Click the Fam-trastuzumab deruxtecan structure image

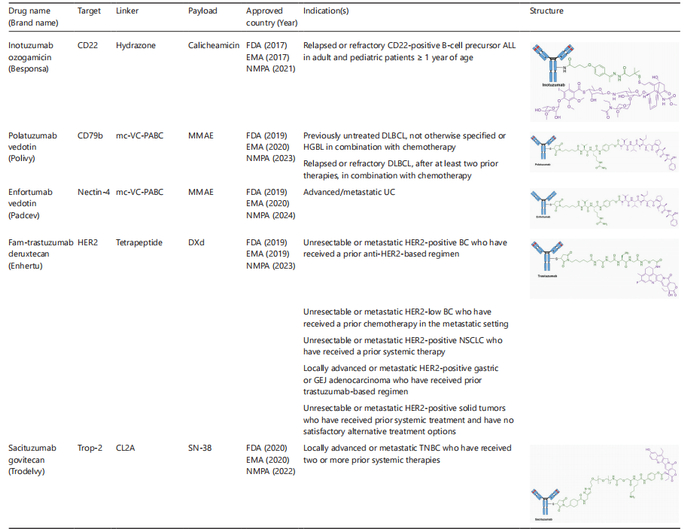(604, 269)
